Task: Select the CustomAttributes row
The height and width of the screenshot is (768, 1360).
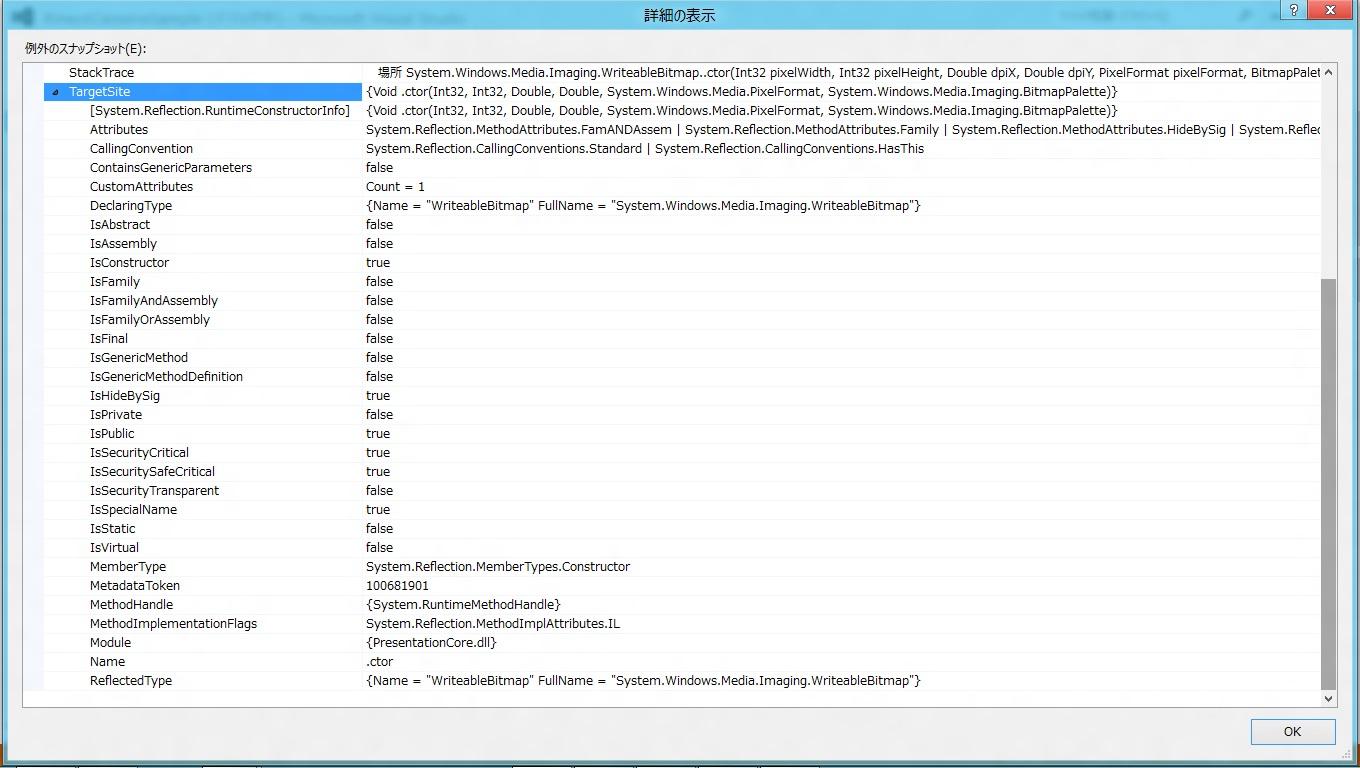Action: point(683,187)
